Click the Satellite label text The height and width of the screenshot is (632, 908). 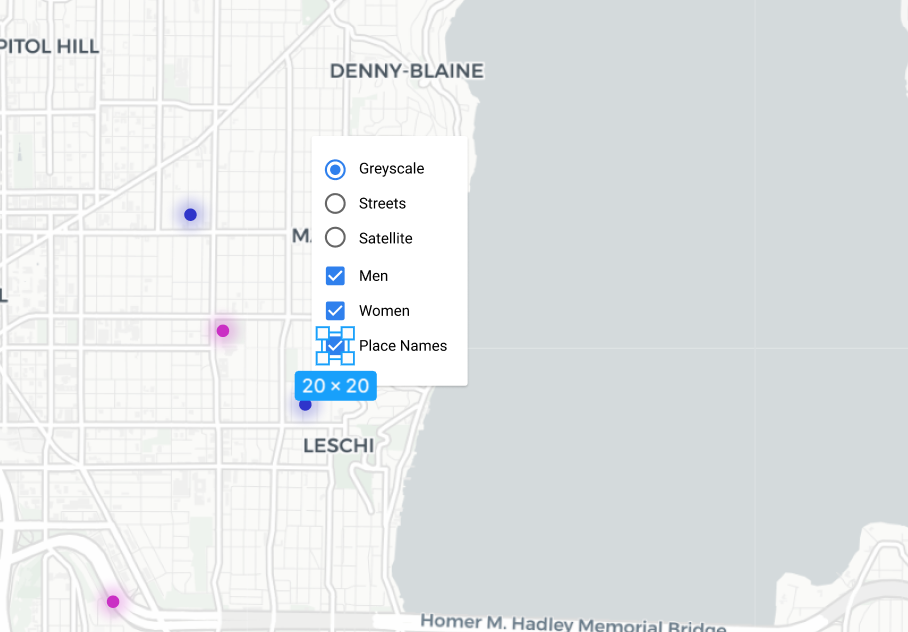(x=385, y=238)
